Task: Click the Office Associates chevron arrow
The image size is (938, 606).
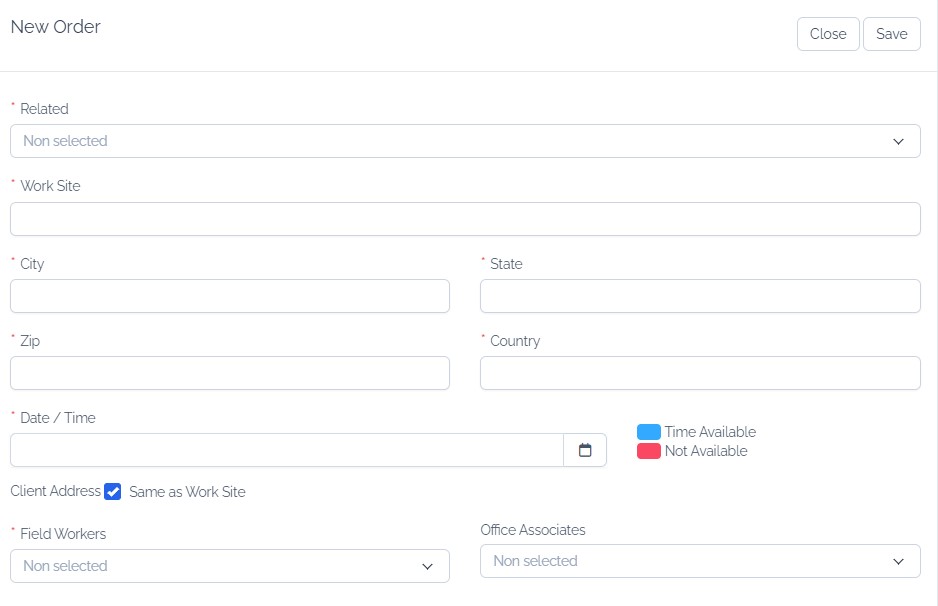Action: [x=898, y=562]
